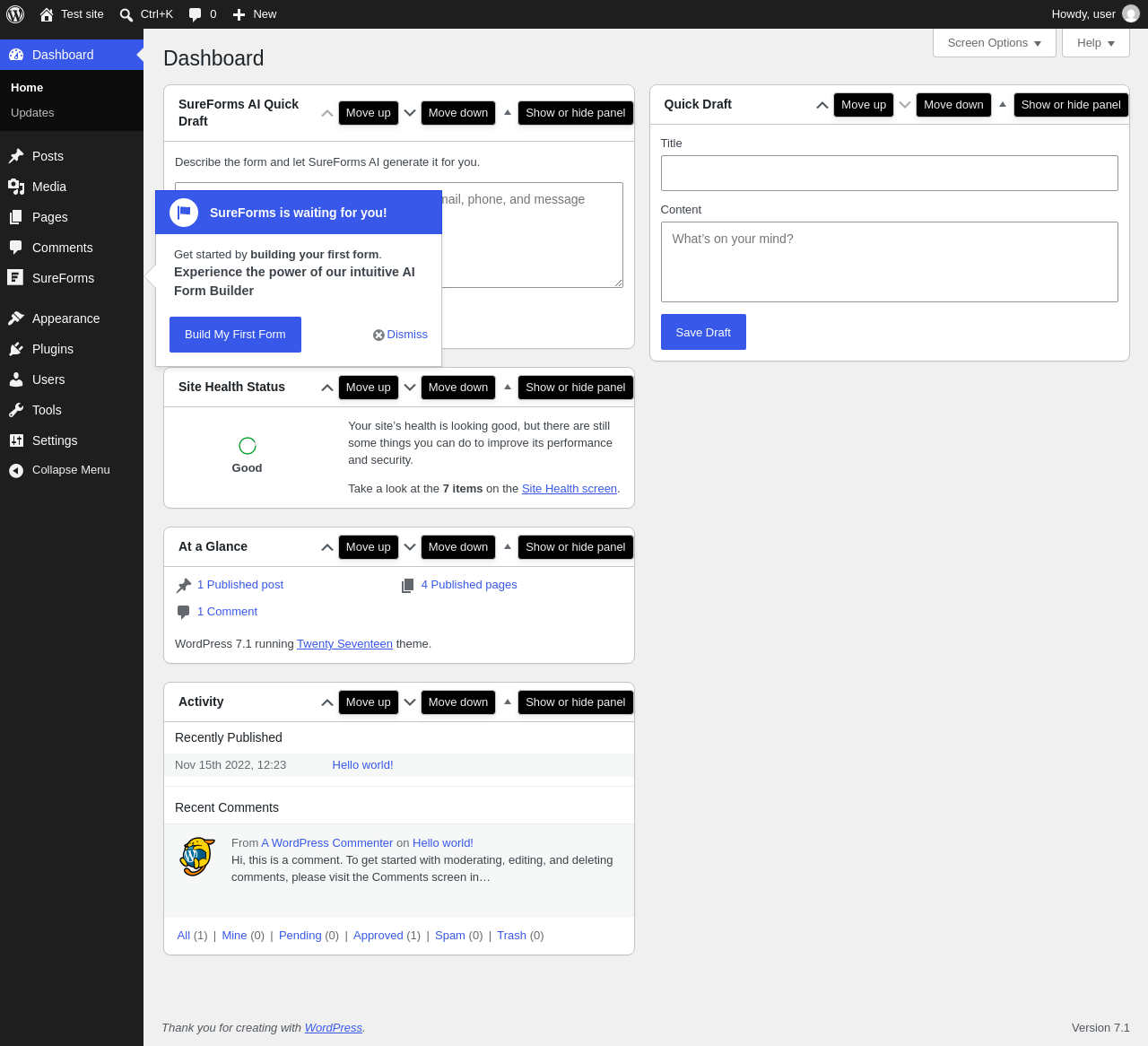Open the Twenty Seventeen theme link
This screenshot has width=1148, height=1046.
[x=344, y=644]
